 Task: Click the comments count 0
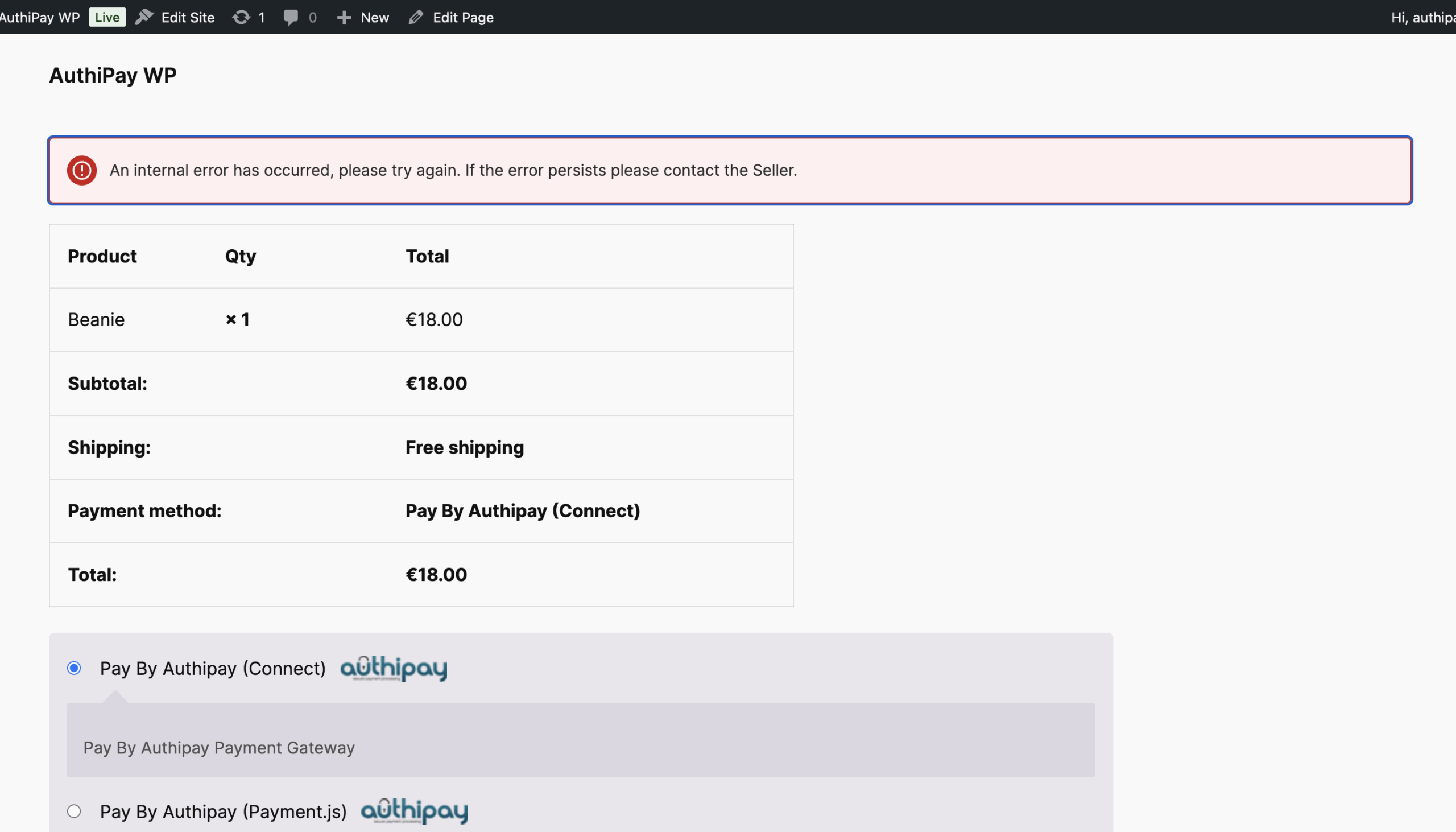coord(312,18)
